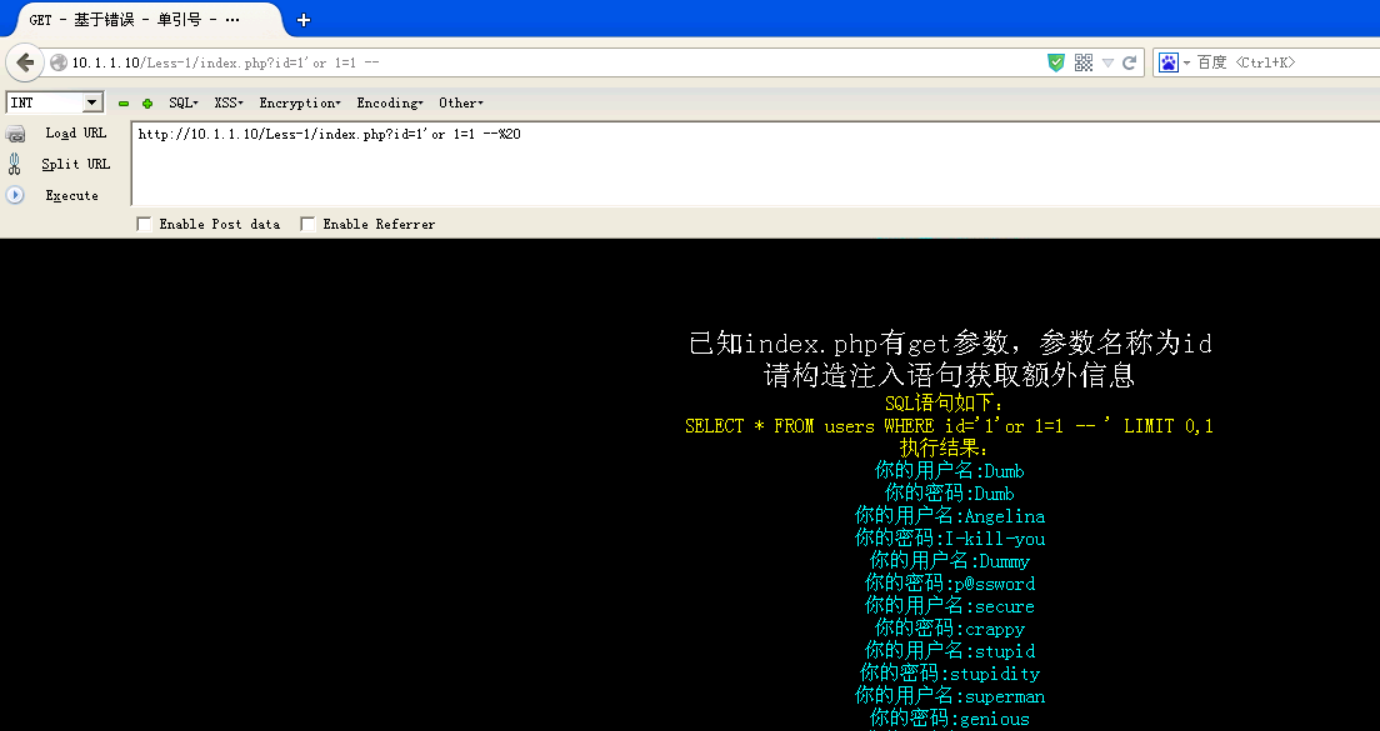Enable Post data checkbox
Viewport: 1380px width, 731px height.
coord(144,224)
